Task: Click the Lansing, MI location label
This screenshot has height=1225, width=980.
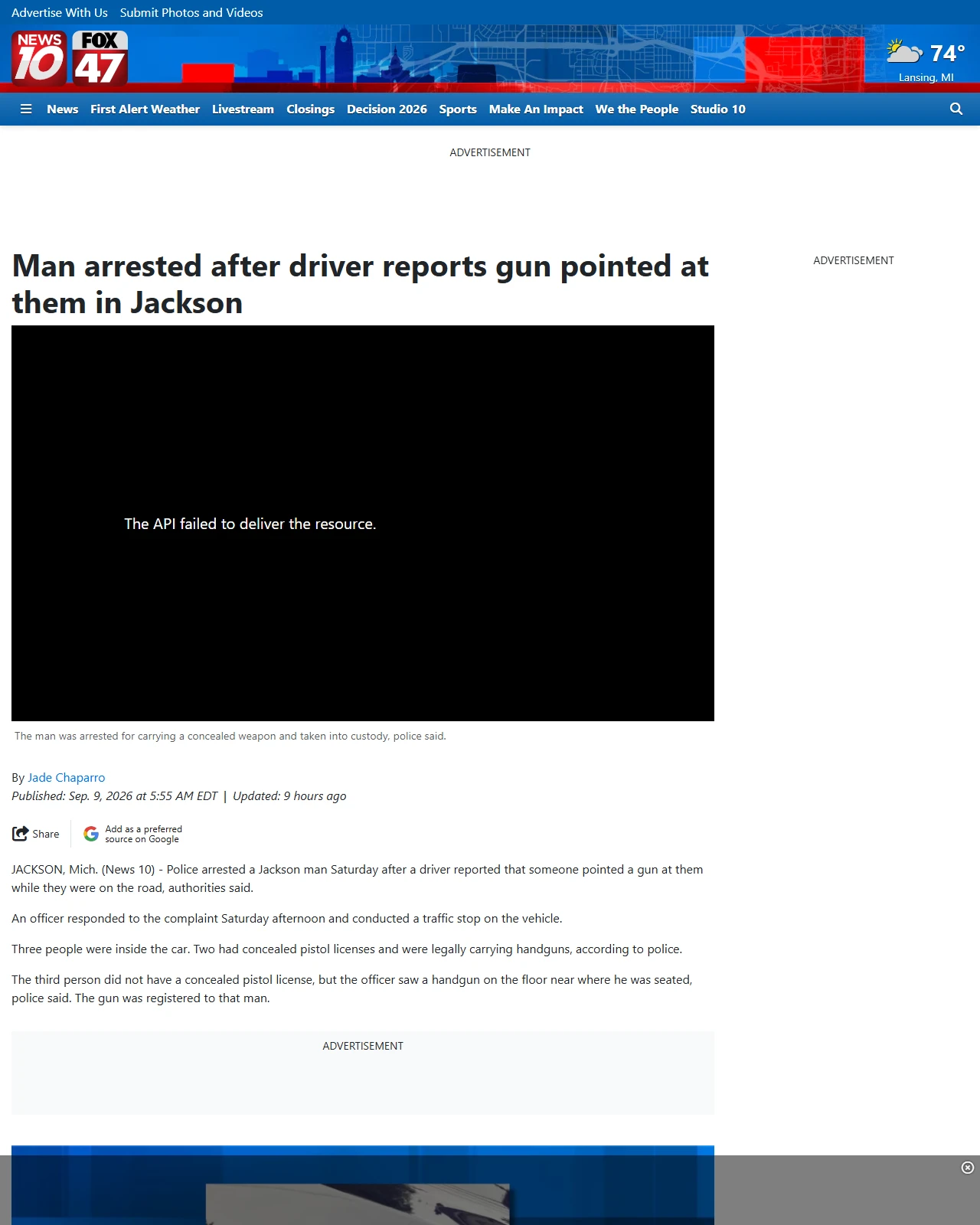Action: click(x=926, y=77)
